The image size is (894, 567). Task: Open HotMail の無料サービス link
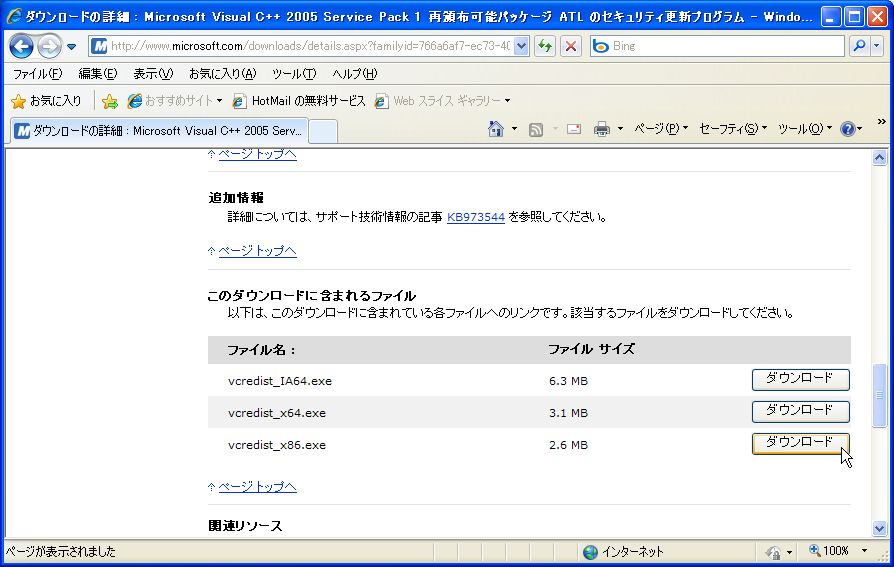299,101
